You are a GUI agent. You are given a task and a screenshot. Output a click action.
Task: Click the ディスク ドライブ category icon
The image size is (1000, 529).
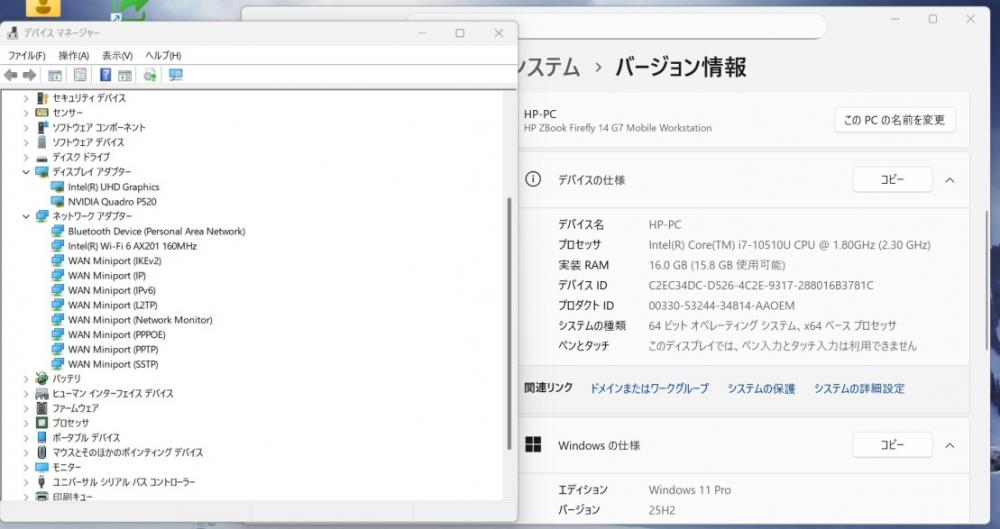click(42, 157)
